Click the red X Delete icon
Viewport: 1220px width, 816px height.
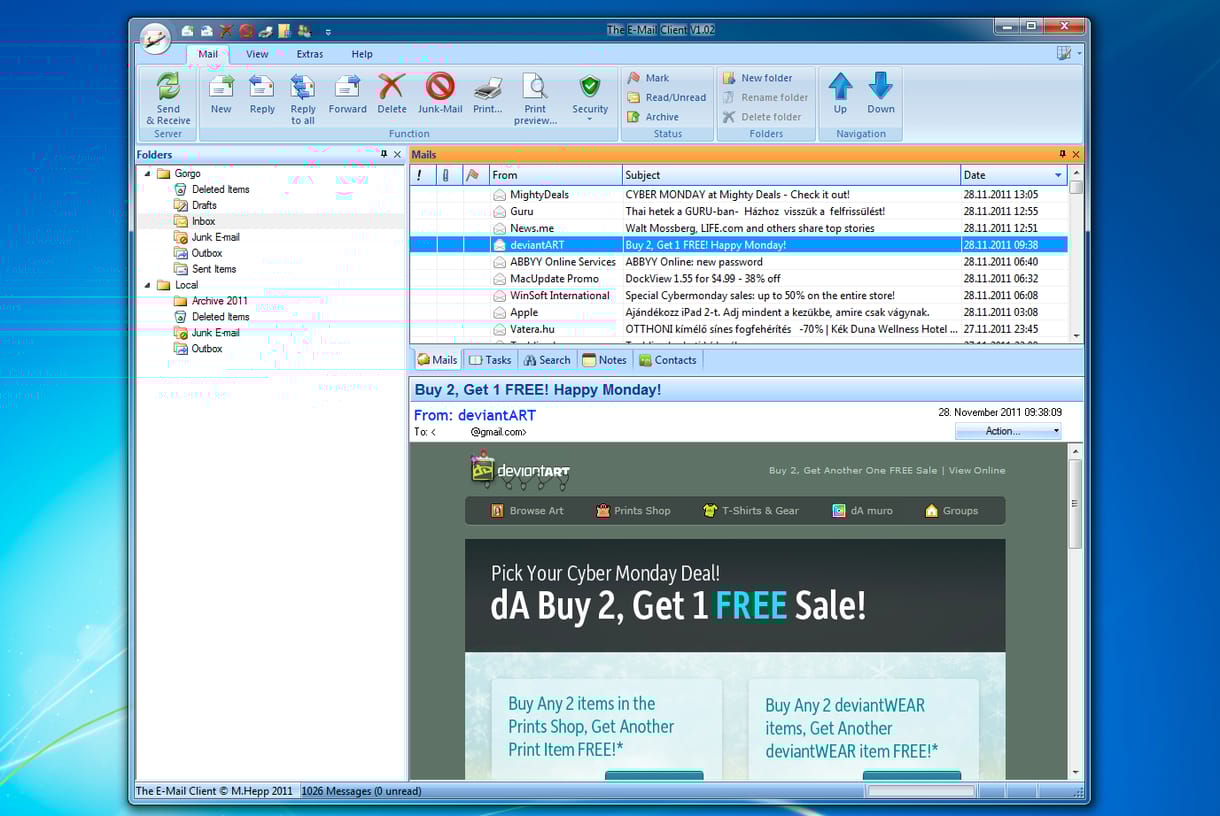pos(392,86)
